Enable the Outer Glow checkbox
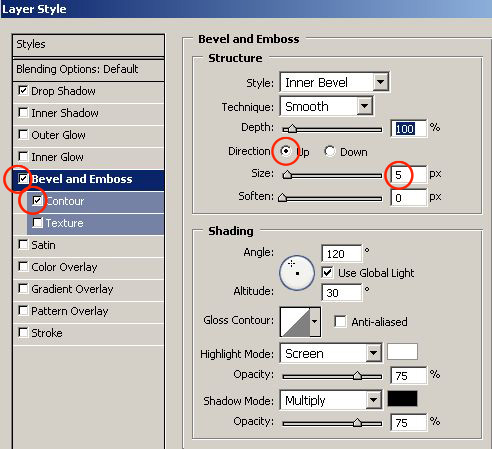 point(23,134)
